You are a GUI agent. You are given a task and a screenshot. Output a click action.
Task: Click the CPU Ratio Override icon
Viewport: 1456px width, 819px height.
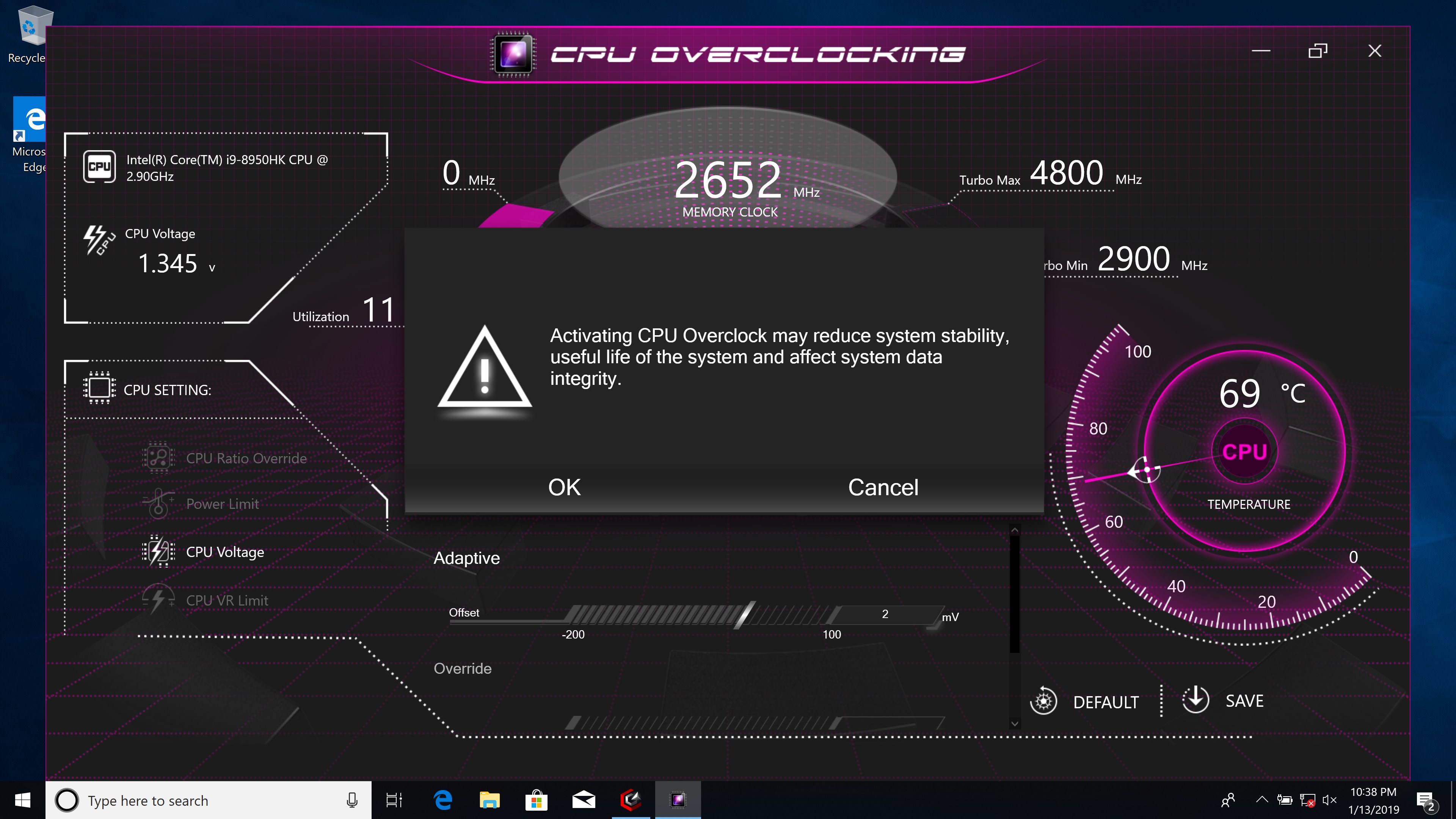158,457
